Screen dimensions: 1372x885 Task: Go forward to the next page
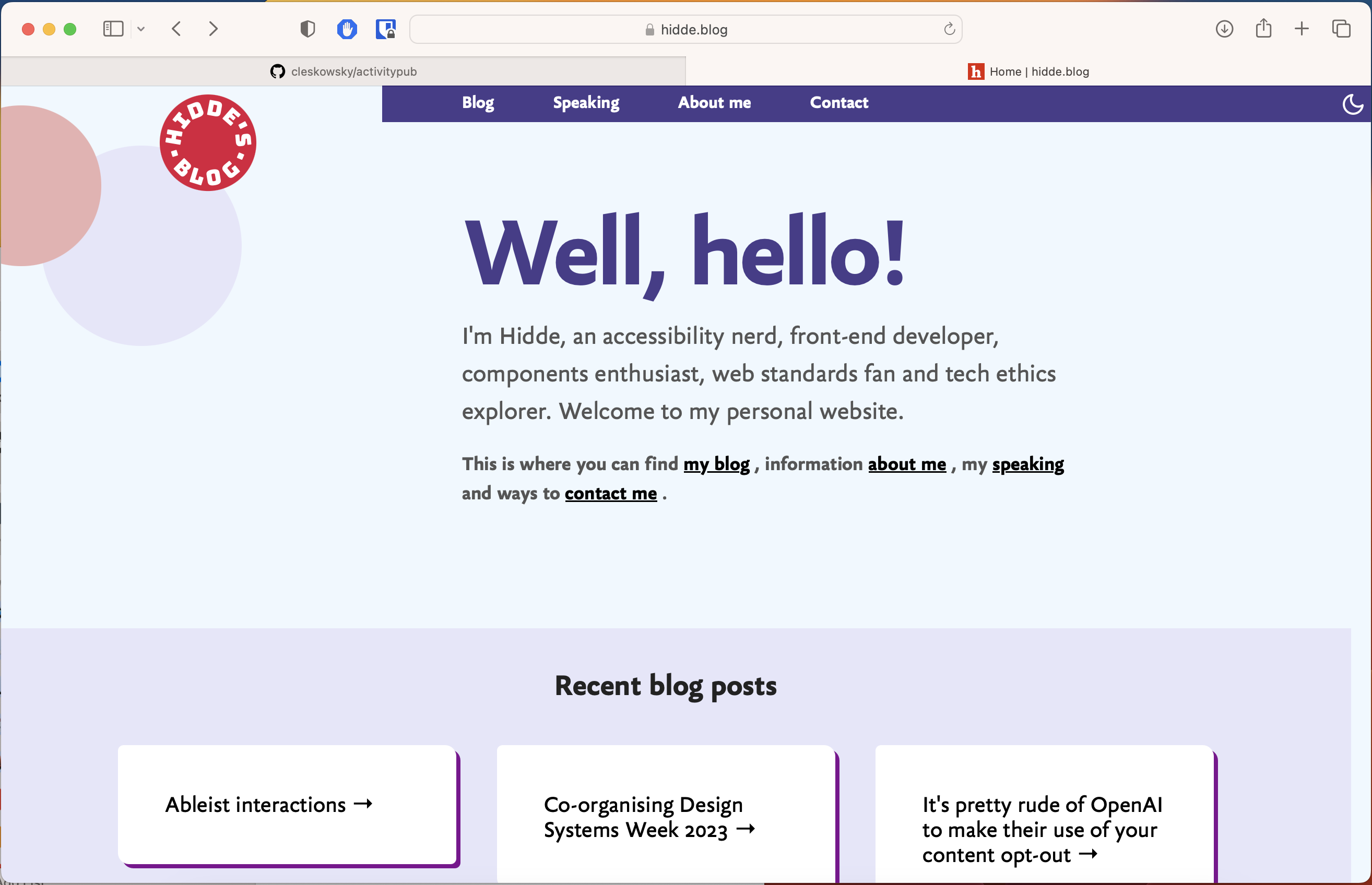click(x=213, y=29)
